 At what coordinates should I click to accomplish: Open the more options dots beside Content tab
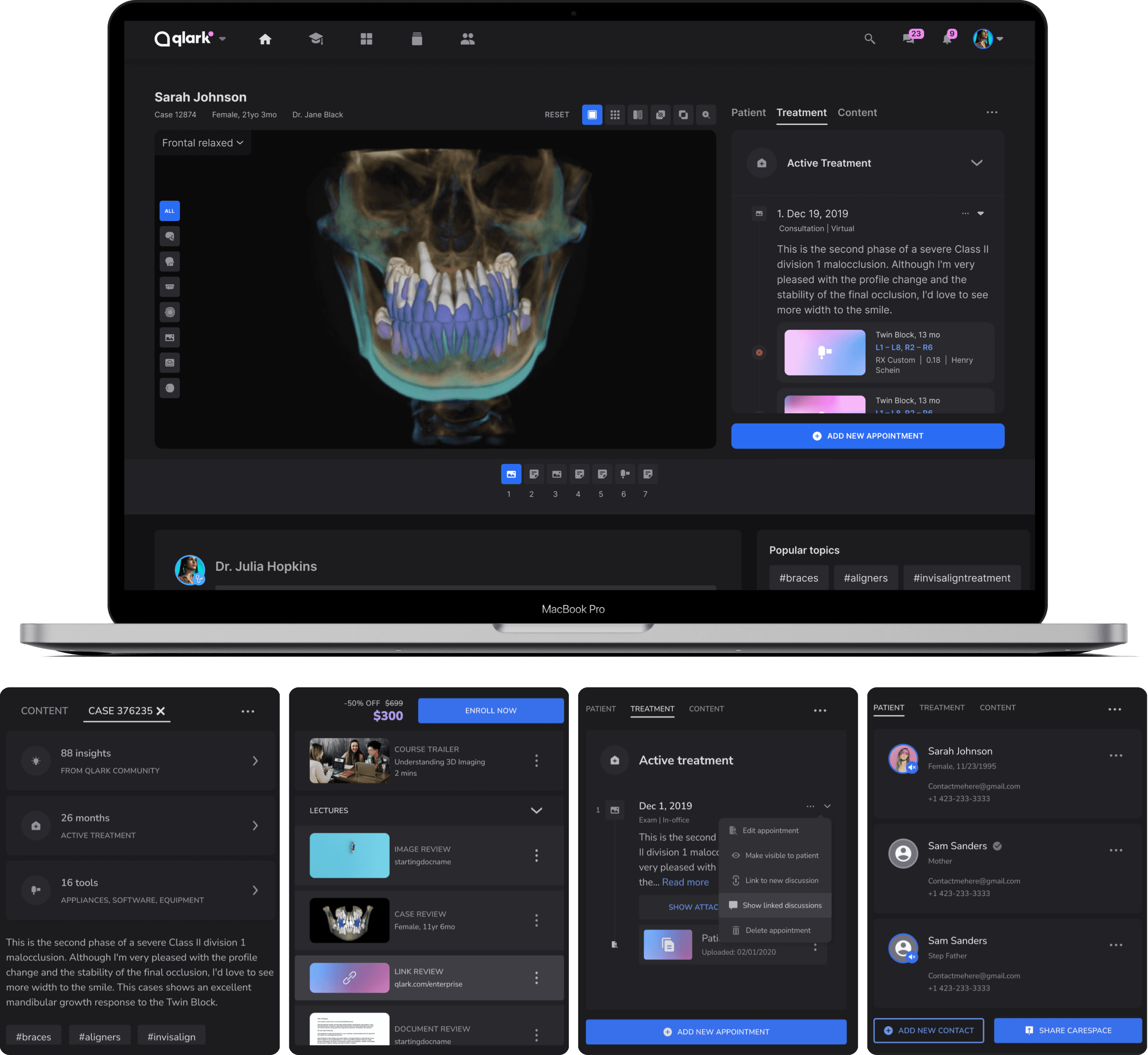(992, 112)
